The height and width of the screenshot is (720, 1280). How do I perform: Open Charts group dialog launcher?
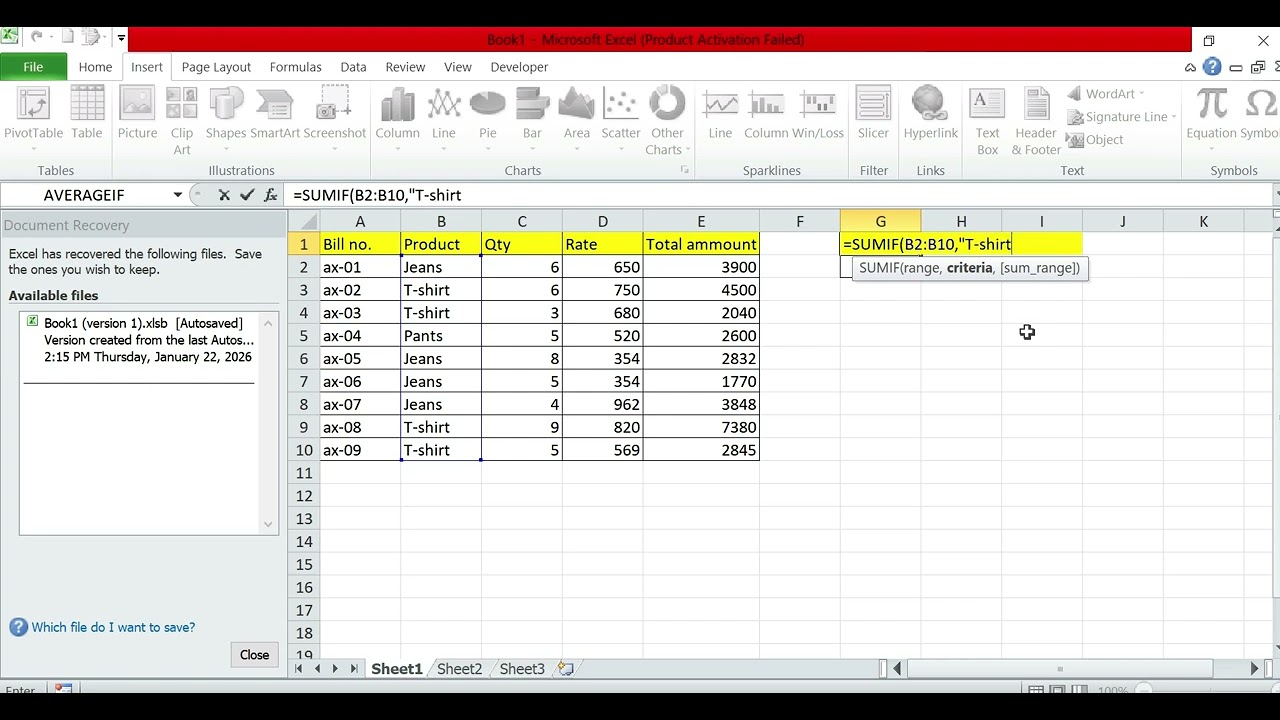[x=685, y=170]
